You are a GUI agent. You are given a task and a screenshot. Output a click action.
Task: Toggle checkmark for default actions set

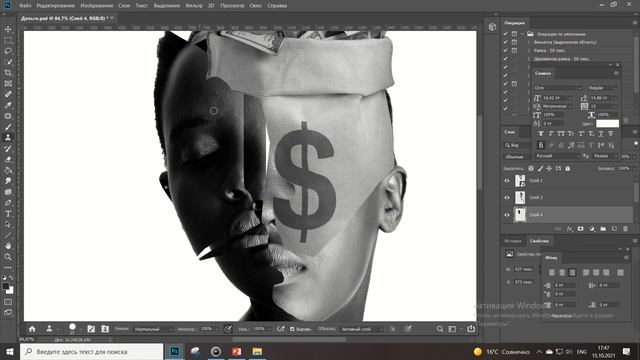pos(505,34)
